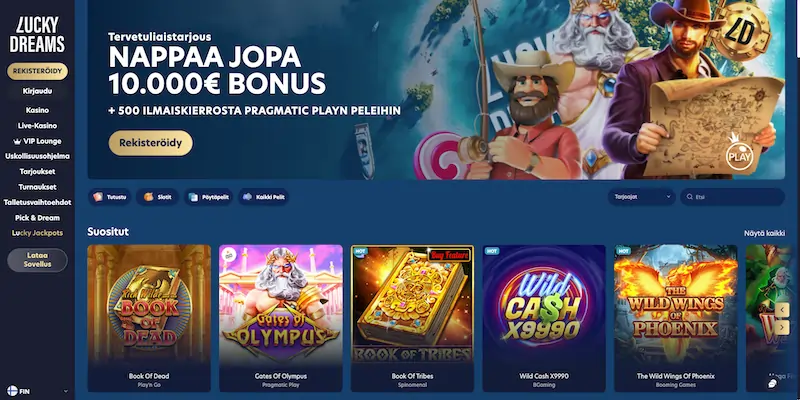Open the Turnaukset menu item
This screenshot has height=400, width=800.
37,187
